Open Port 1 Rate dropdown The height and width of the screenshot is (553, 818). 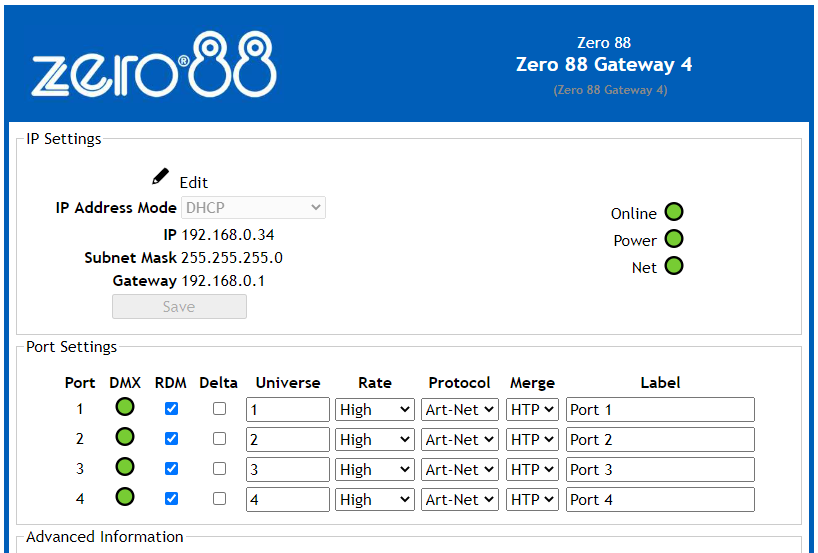click(375, 410)
